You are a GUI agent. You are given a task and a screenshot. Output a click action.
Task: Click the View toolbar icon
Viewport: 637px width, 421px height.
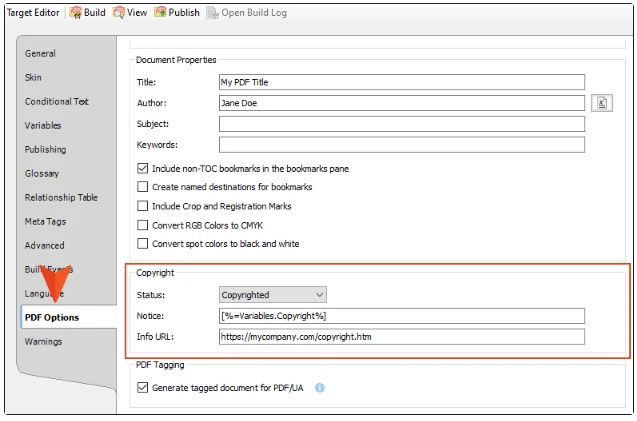pyautogui.click(x=119, y=12)
